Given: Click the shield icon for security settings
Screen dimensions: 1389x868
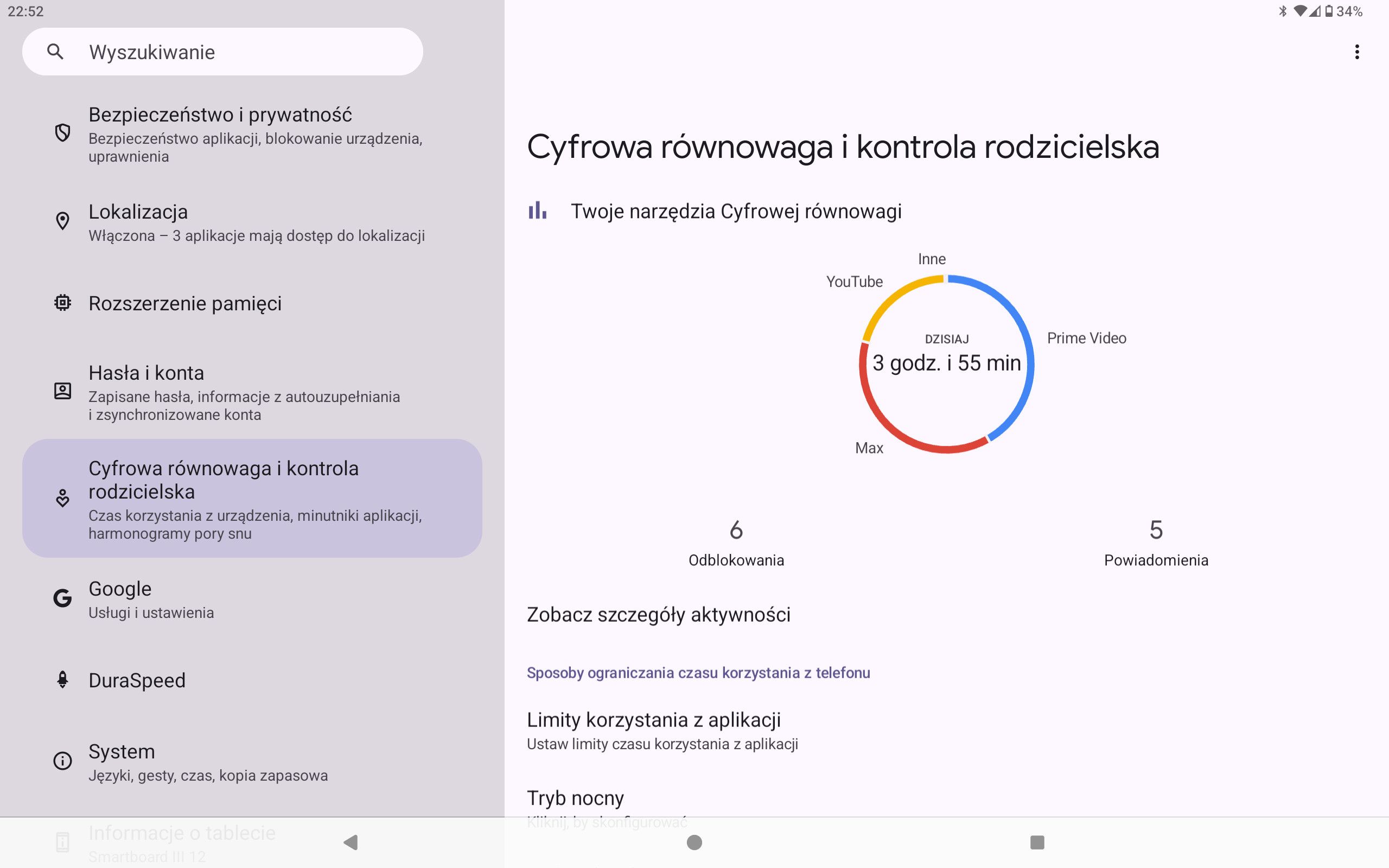Looking at the screenshot, I should click(x=62, y=132).
